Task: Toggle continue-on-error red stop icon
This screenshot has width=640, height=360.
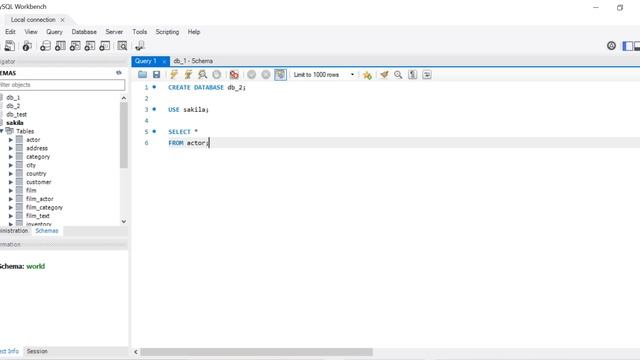Action: 234,75
